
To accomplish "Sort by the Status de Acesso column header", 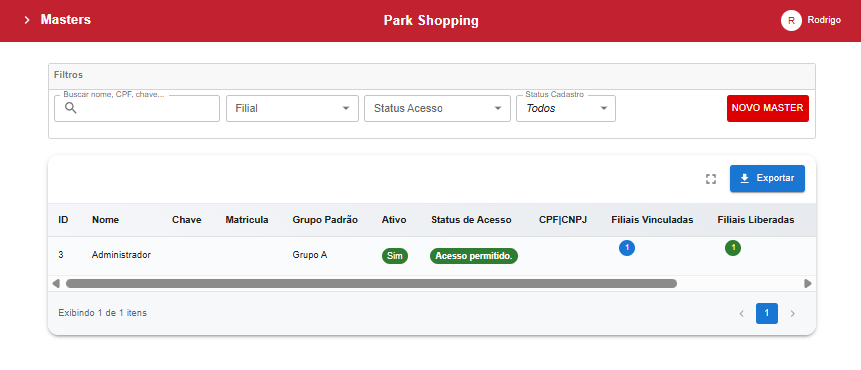I will (x=471, y=220).
